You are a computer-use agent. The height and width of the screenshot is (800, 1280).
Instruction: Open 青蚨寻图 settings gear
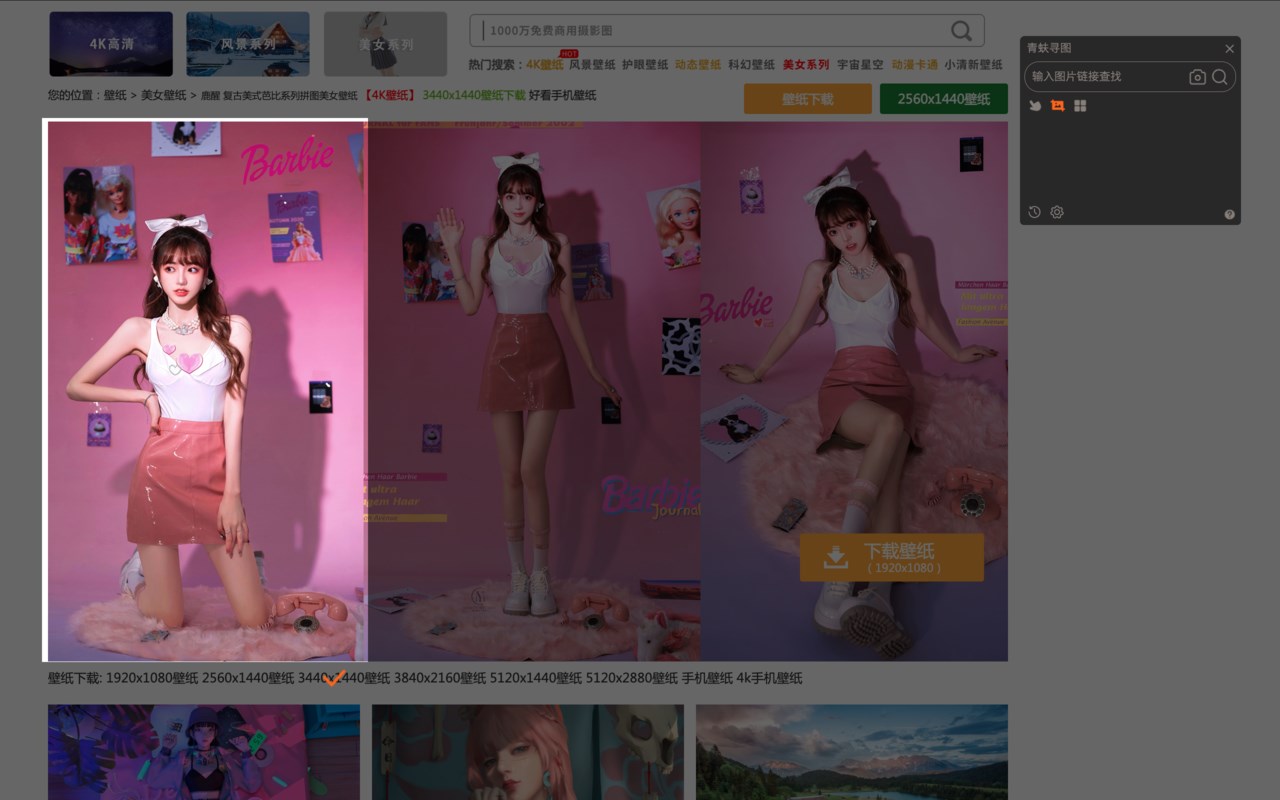1057,212
